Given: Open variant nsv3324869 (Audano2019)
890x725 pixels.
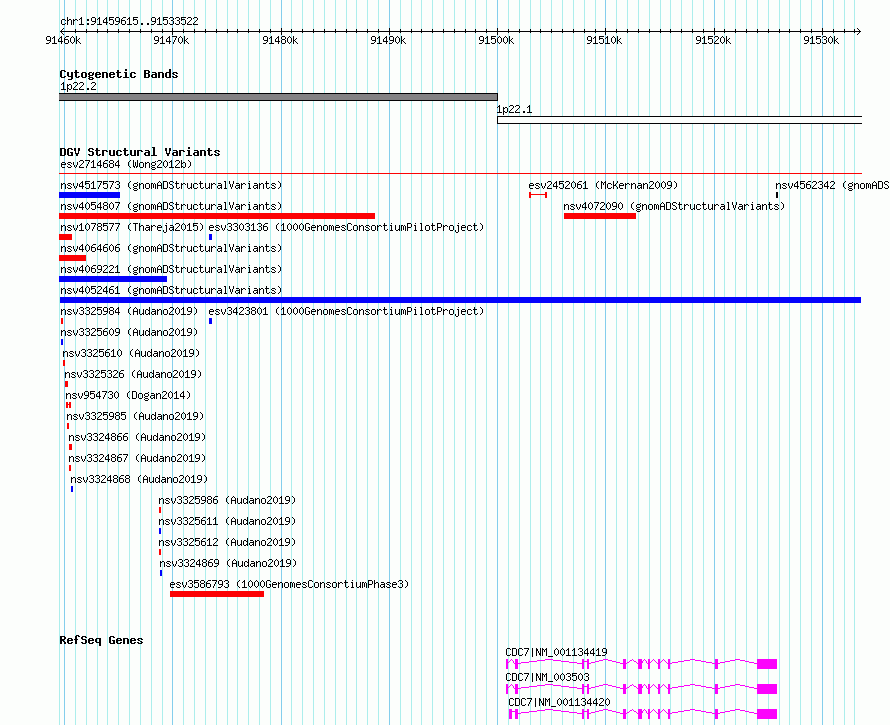Looking at the screenshot, I should 228,563.
